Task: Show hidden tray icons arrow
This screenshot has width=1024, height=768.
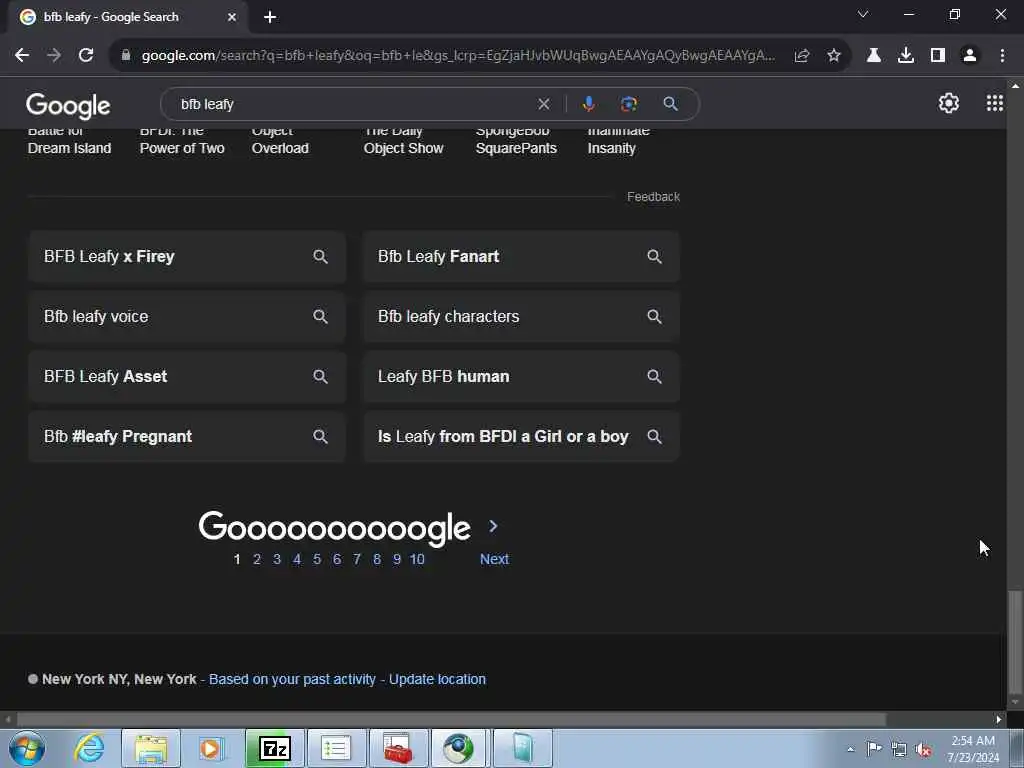Action: pyautogui.click(x=850, y=749)
